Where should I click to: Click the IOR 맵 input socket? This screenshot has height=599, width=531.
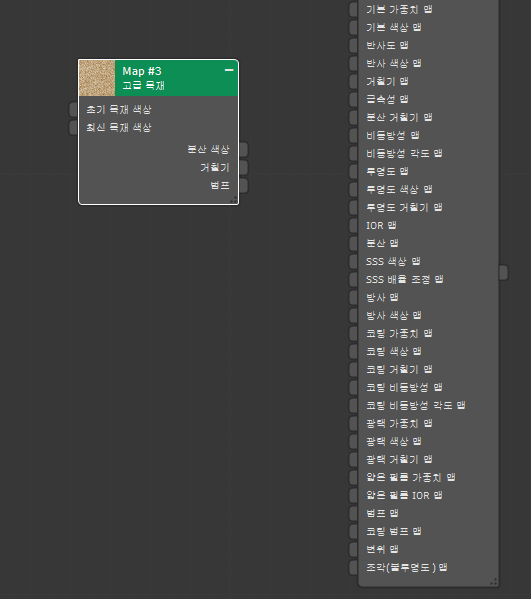pyautogui.click(x=354, y=225)
